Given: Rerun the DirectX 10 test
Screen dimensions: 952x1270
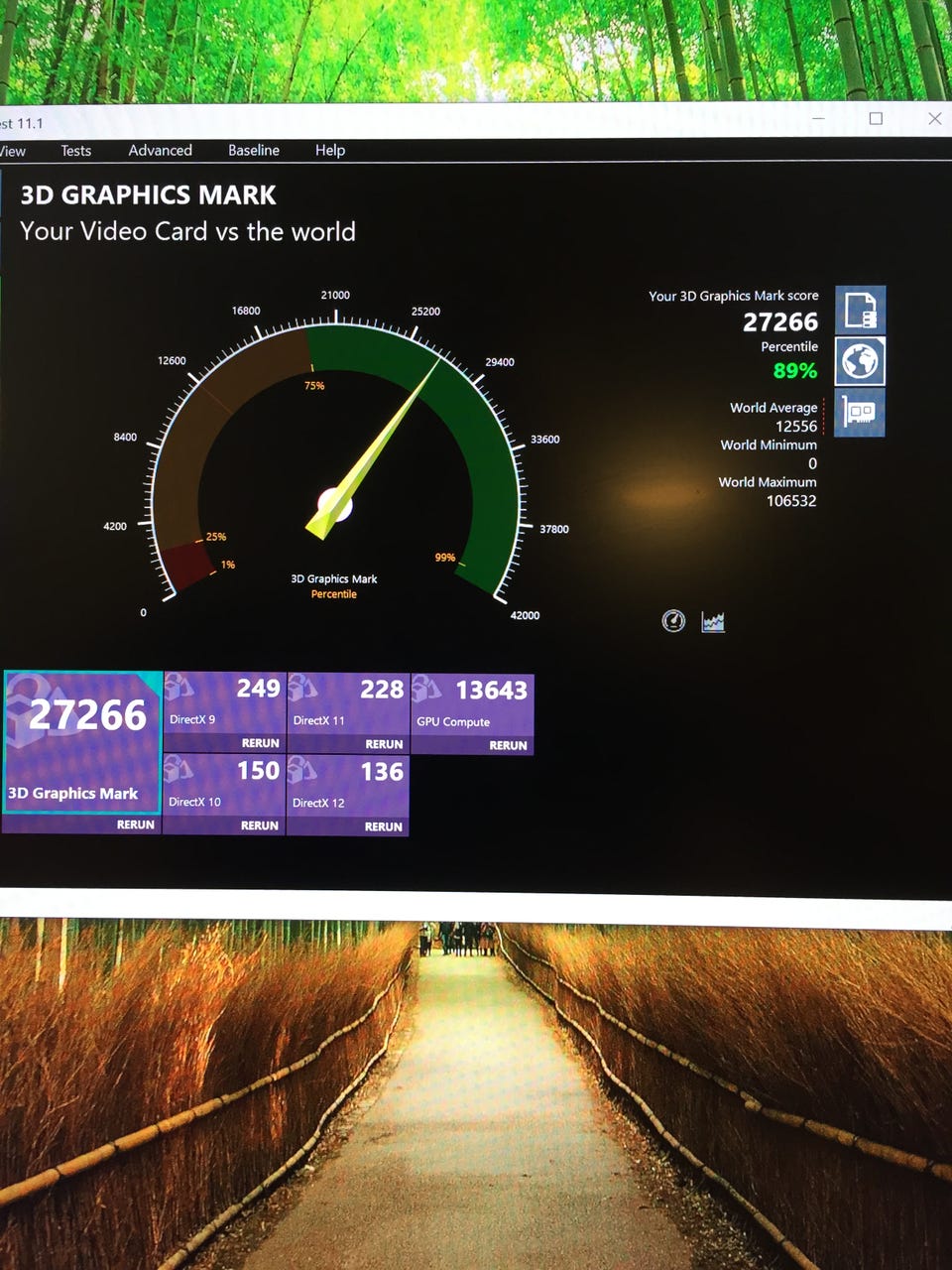Looking at the screenshot, I should (x=260, y=825).
